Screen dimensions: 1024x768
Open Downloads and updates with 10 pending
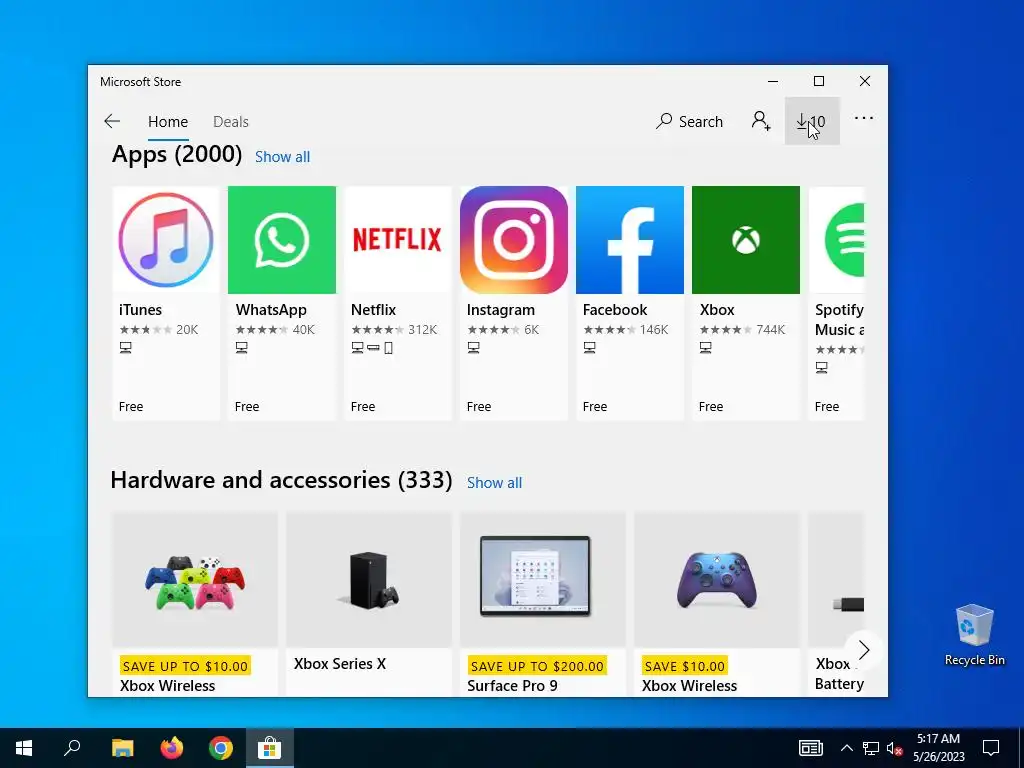coord(812,121)
